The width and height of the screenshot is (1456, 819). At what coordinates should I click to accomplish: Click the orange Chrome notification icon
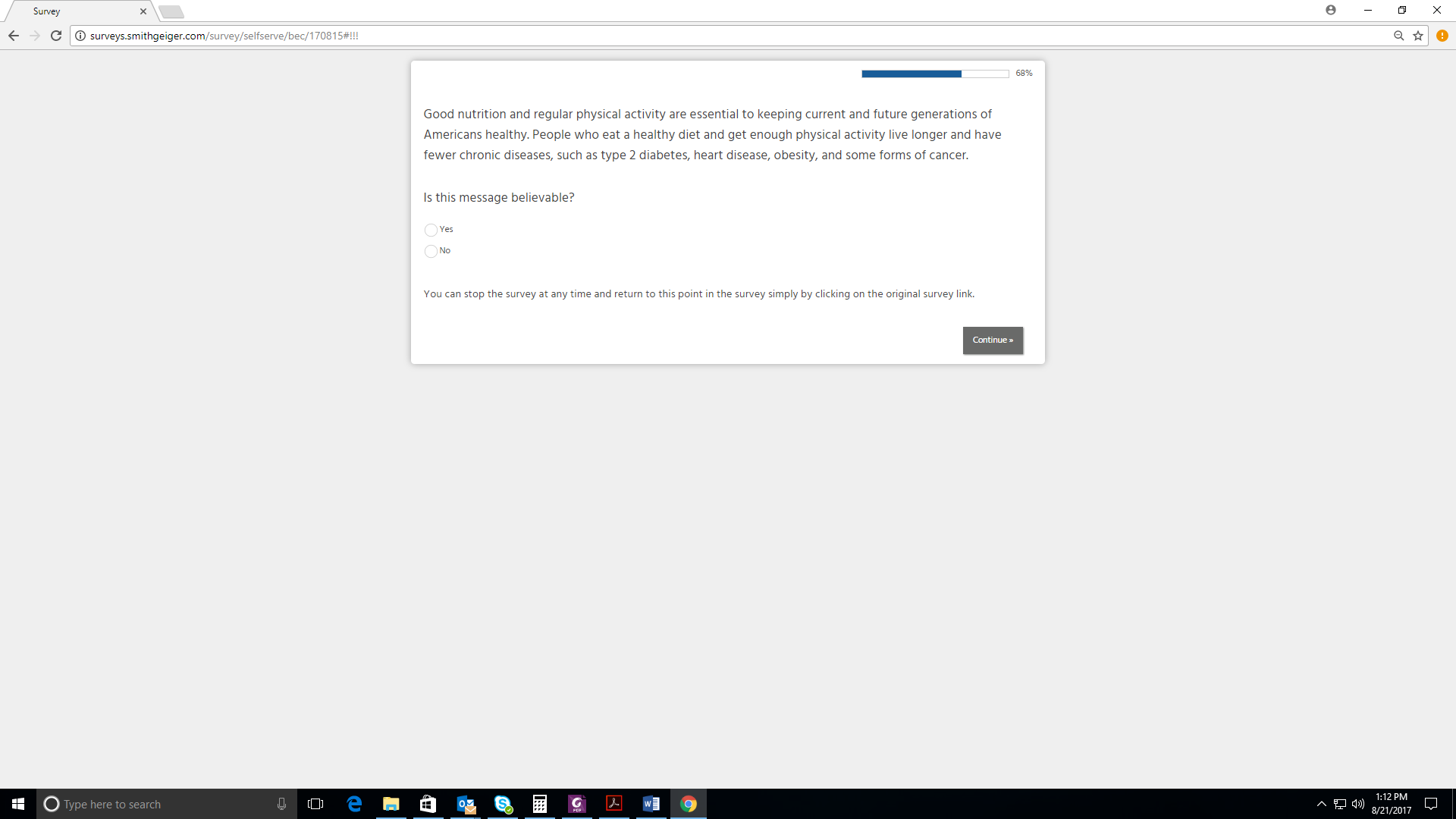click(1442, 36)
